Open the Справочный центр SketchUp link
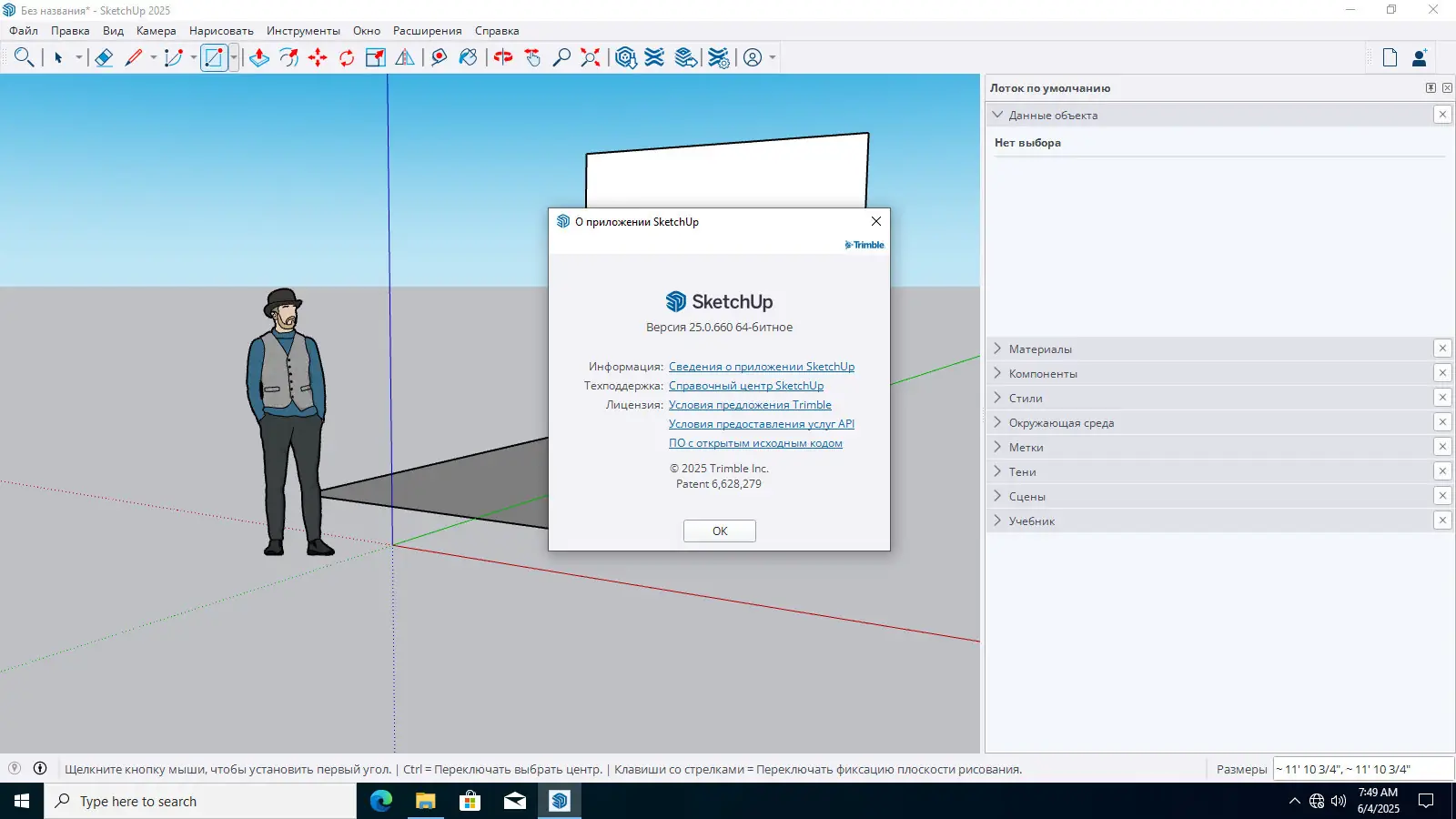 [746, 386]
